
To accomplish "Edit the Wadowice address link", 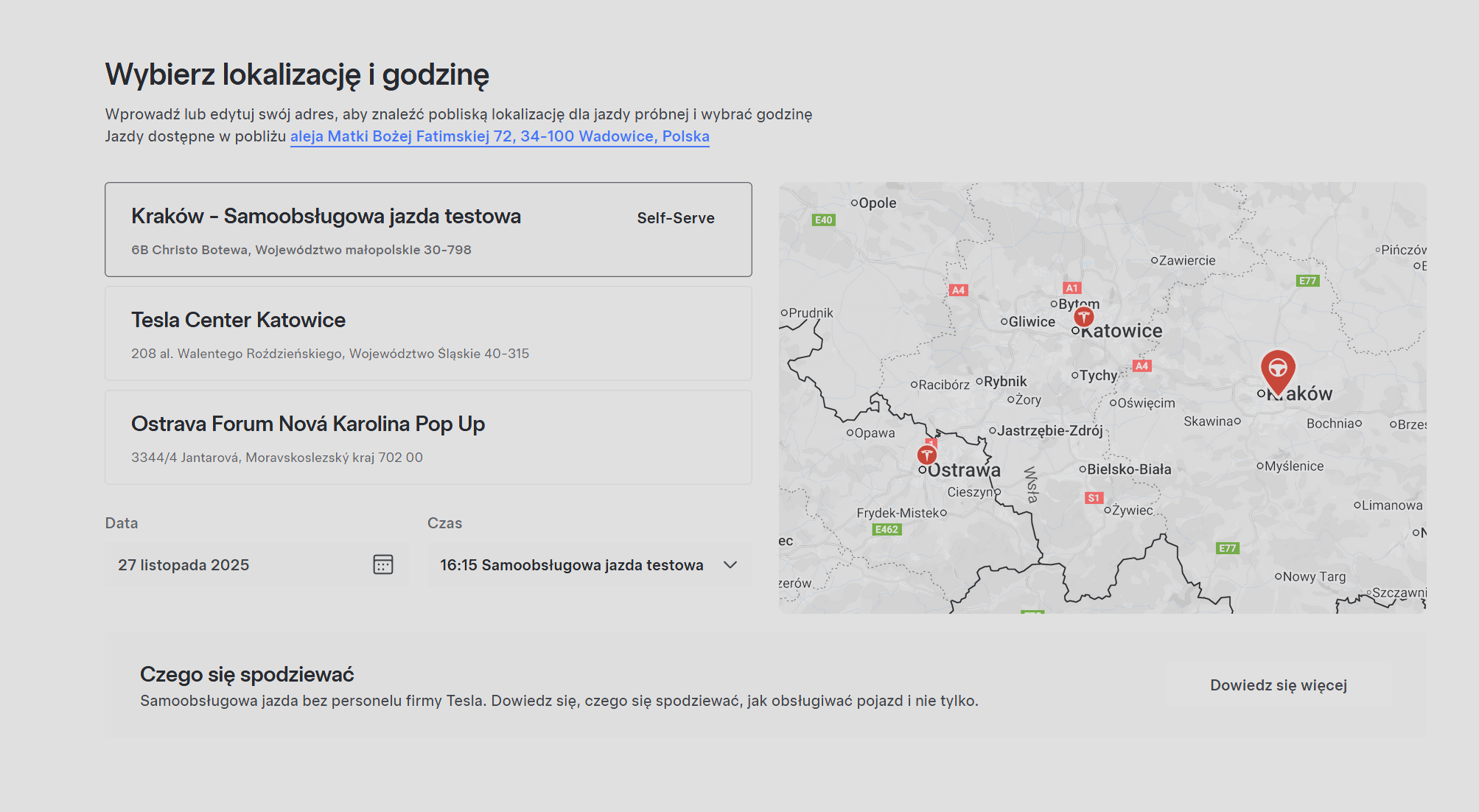I will [499, 136].
